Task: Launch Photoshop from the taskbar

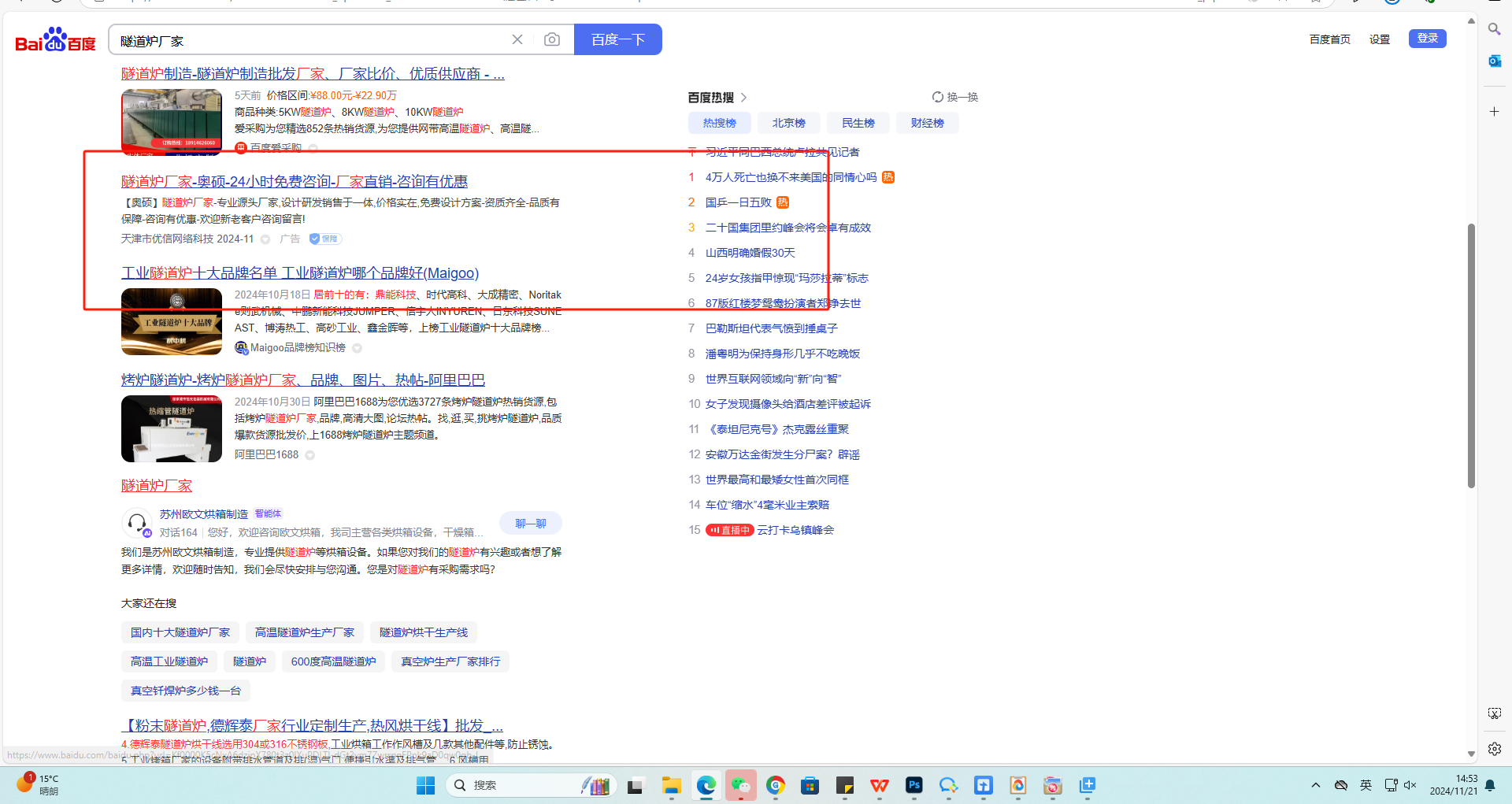Action: (913, 785)
